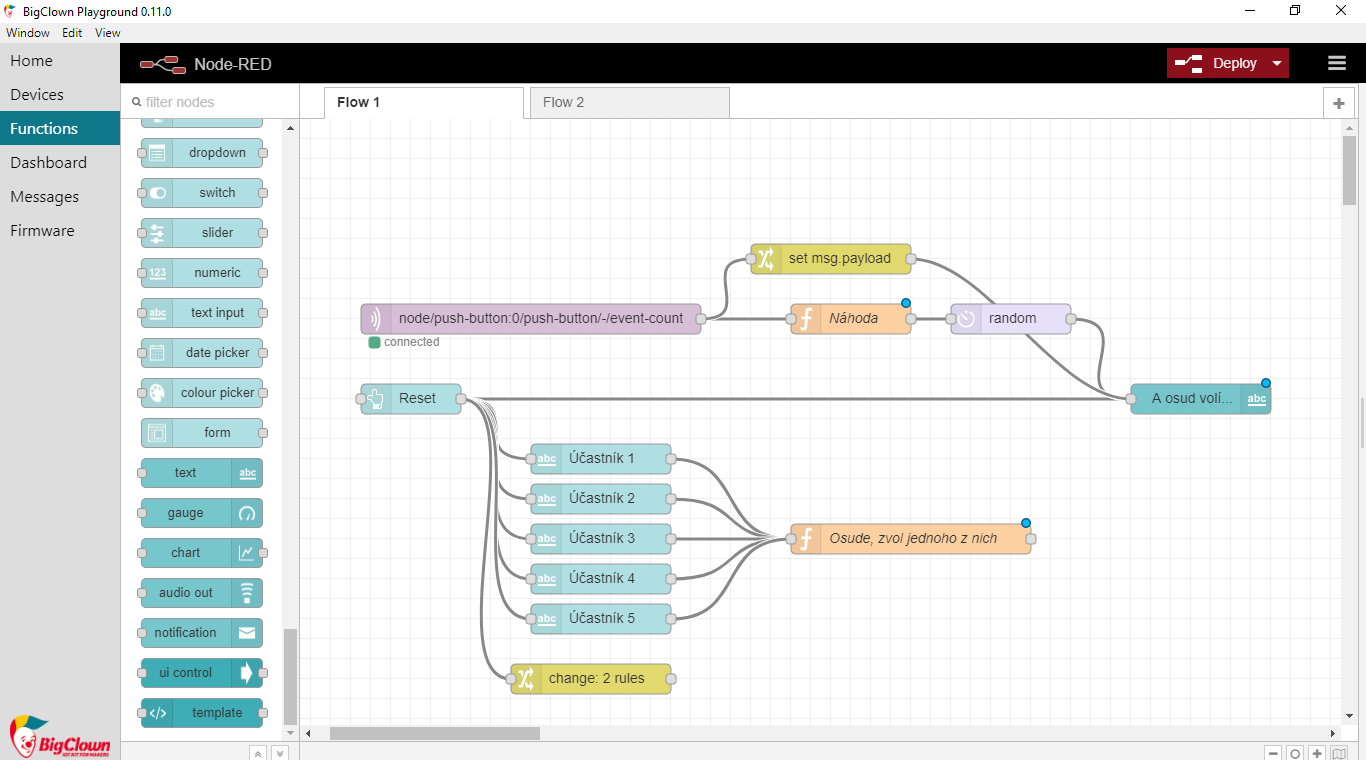The width and height of the screenshot is (1366, 760).
Task: Select the dropdown node in palette
Action: [x=202, y=153]
